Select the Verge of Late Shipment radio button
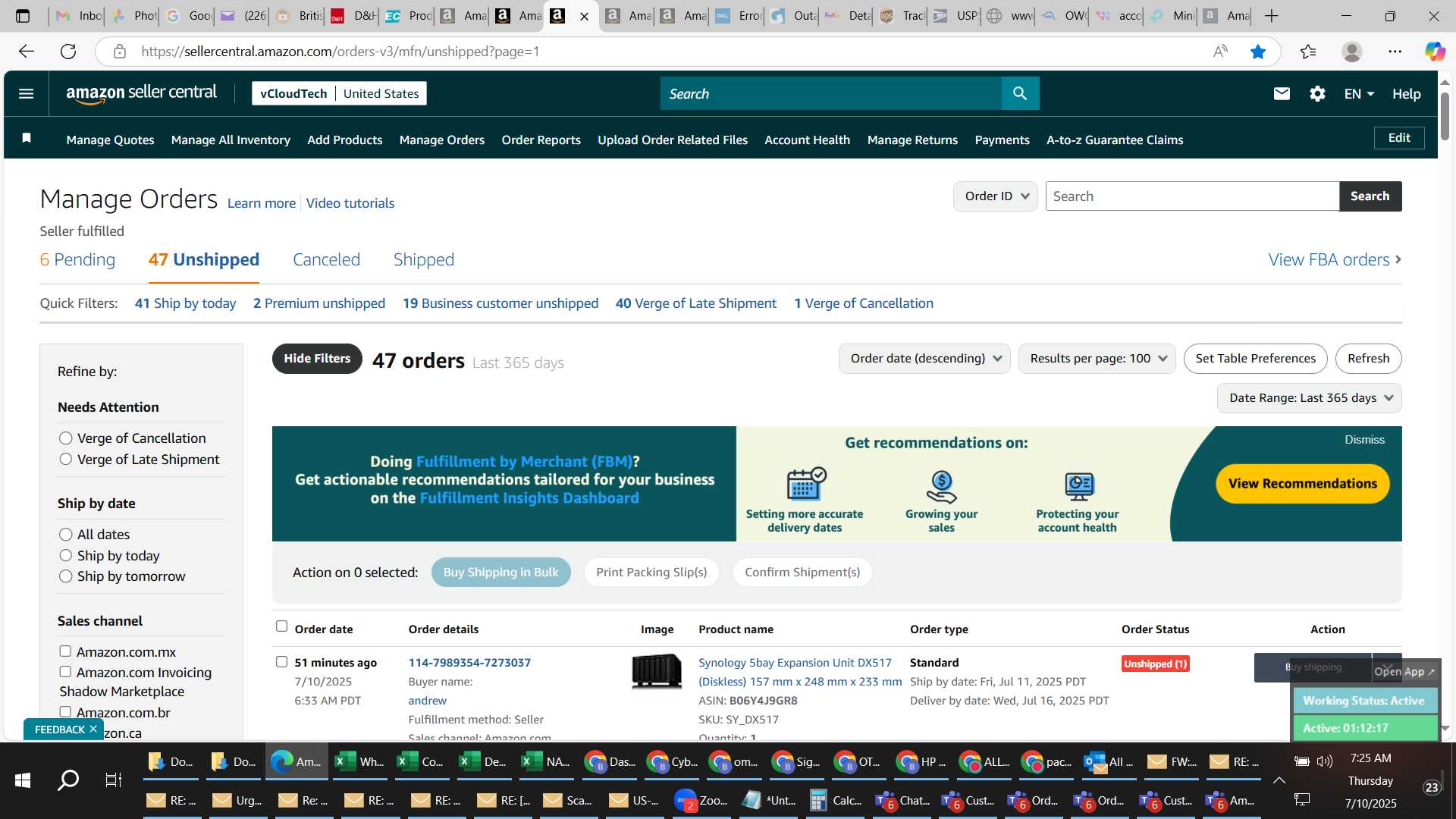 [x=66, y=460]
